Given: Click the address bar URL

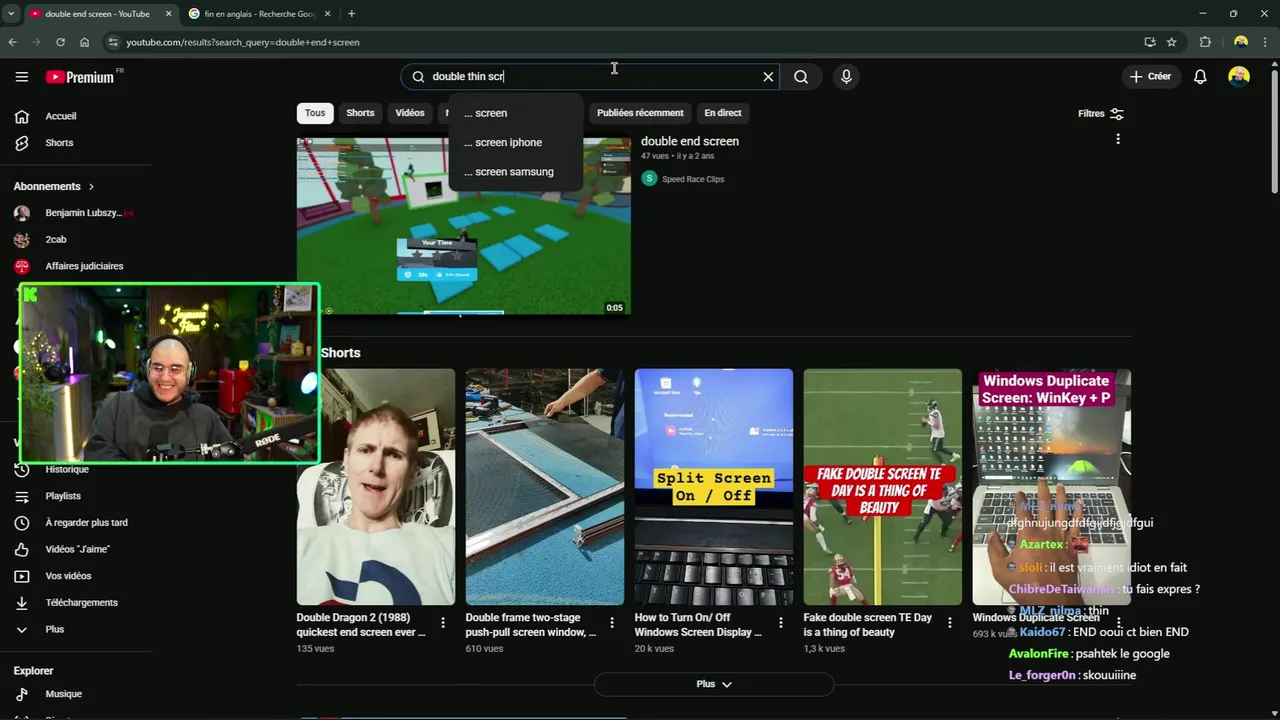Looking at the screenshot, I should click(243, 42).
